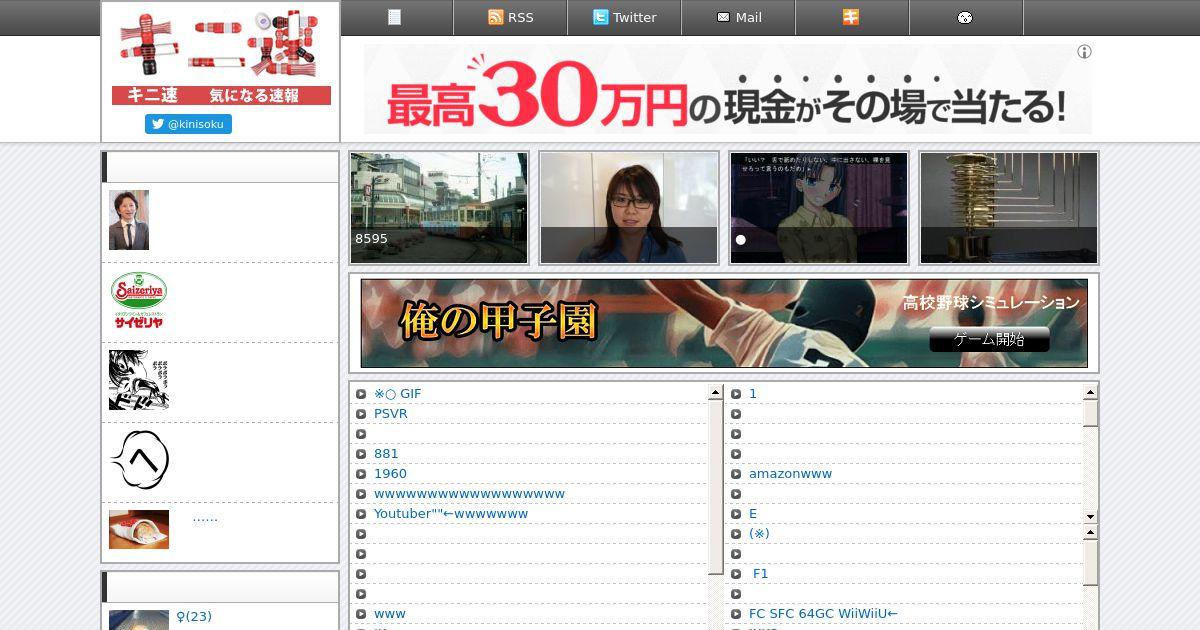Open the 30万円 cash prize ad banner

727,89
